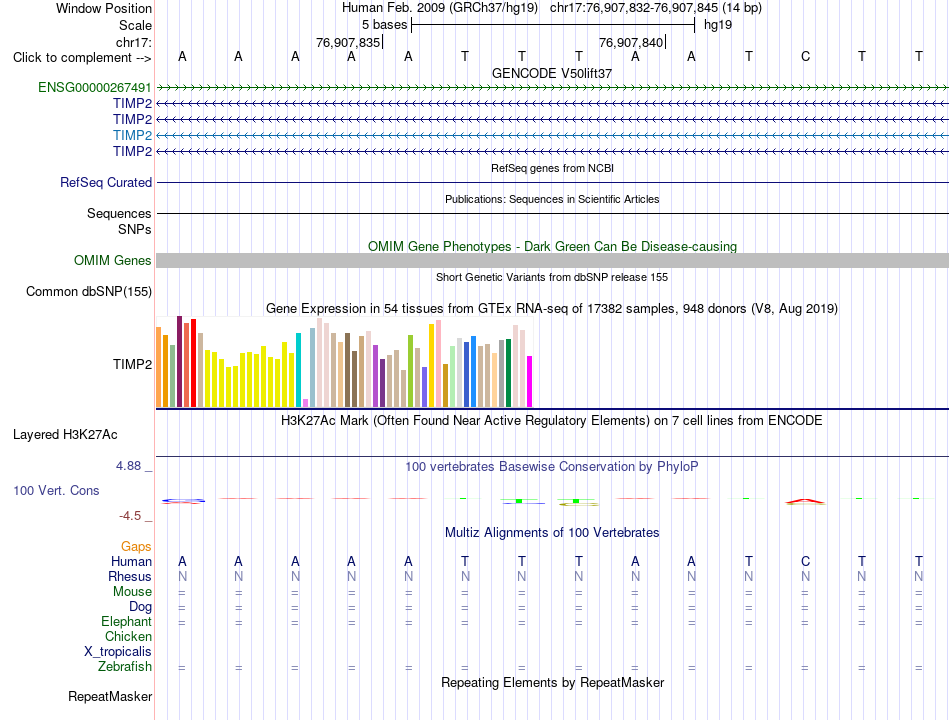950x720 pixels.
Task: Click the C base in the Human alignment row
Action: [x=805, y=562]
